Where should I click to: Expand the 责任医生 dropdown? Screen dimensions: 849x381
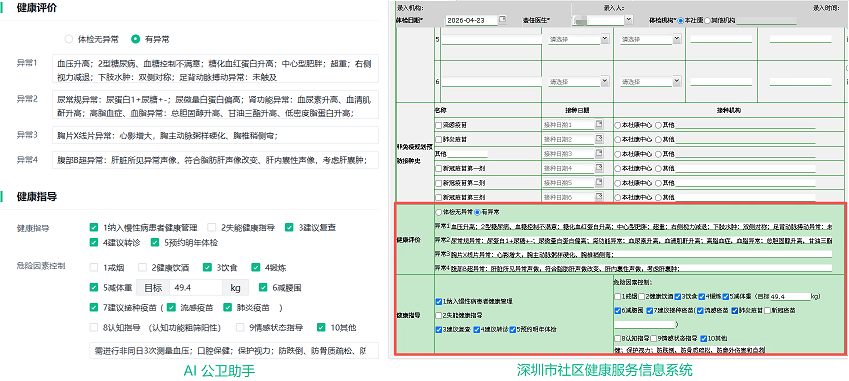pos(629,20)
